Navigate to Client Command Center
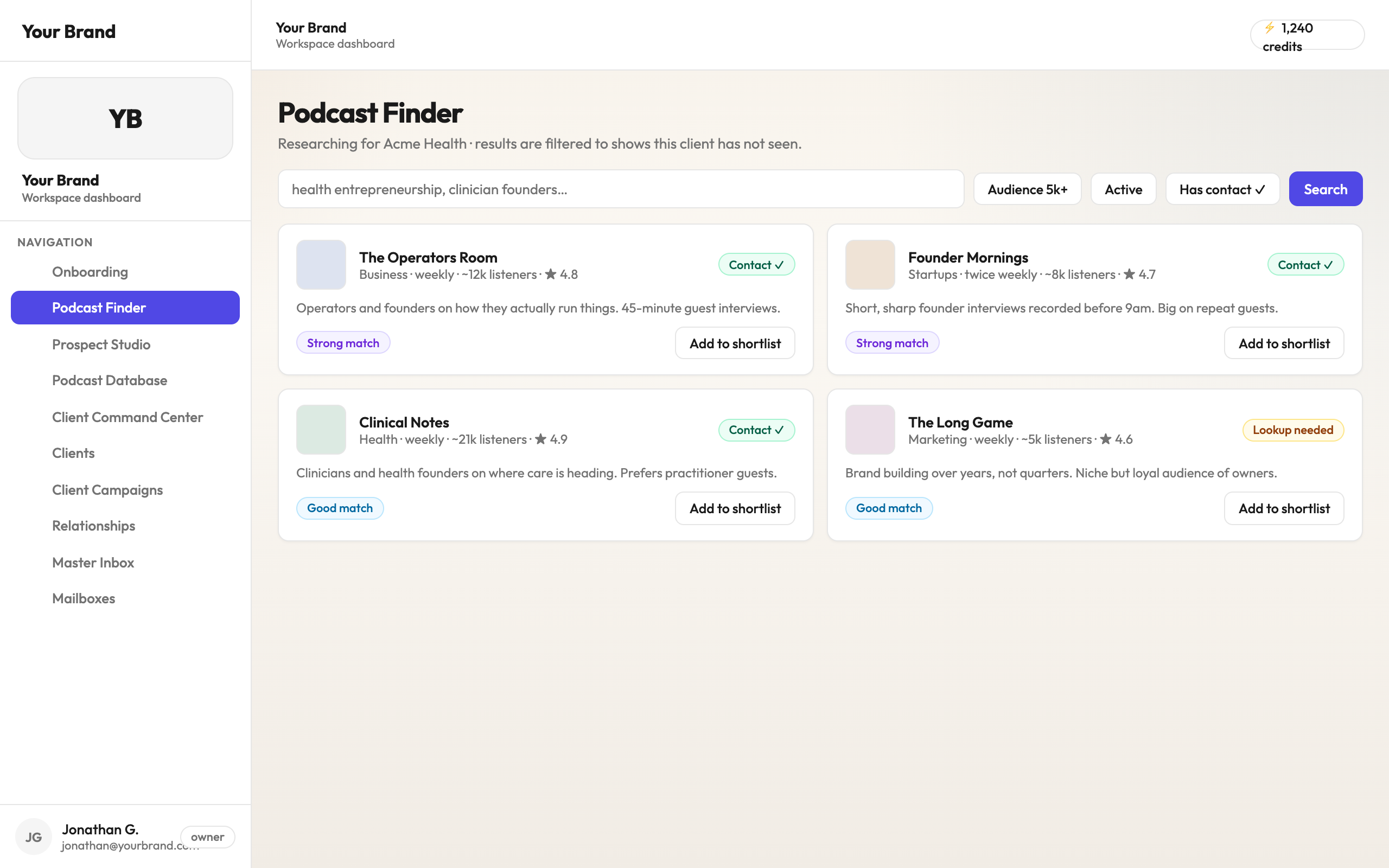This screenshot has width=1389, height=868. pyautogui.click(x=125, y=417)
